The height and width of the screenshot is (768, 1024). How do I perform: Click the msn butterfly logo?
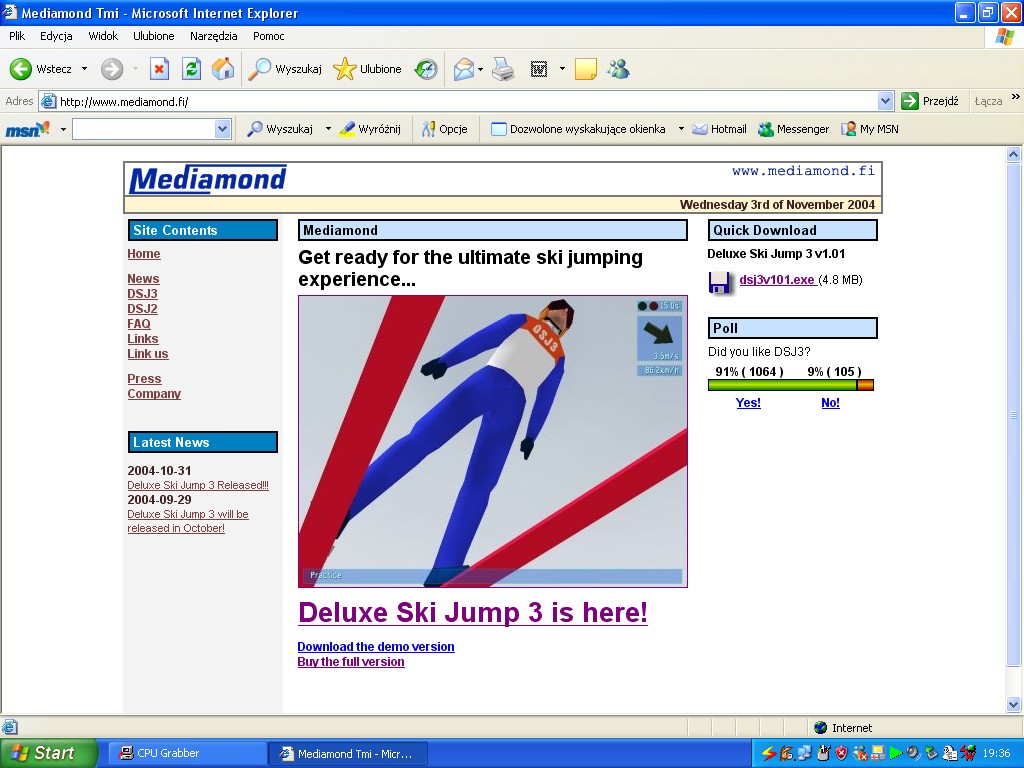pyautogui.click(x=27, y=129)
